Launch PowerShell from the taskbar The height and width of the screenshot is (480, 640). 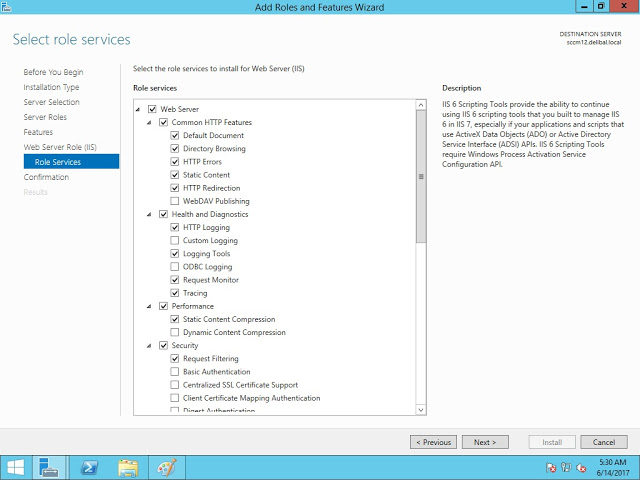(89, 467)
